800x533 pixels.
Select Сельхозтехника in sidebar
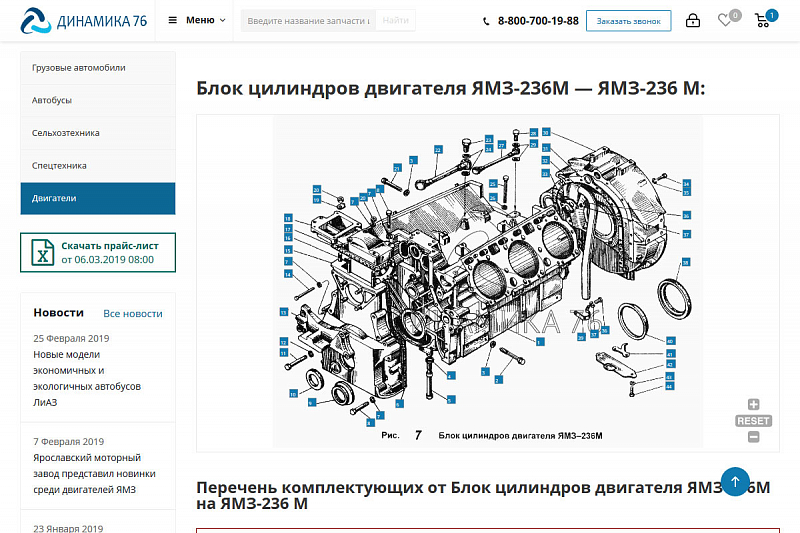pos(98,133)
